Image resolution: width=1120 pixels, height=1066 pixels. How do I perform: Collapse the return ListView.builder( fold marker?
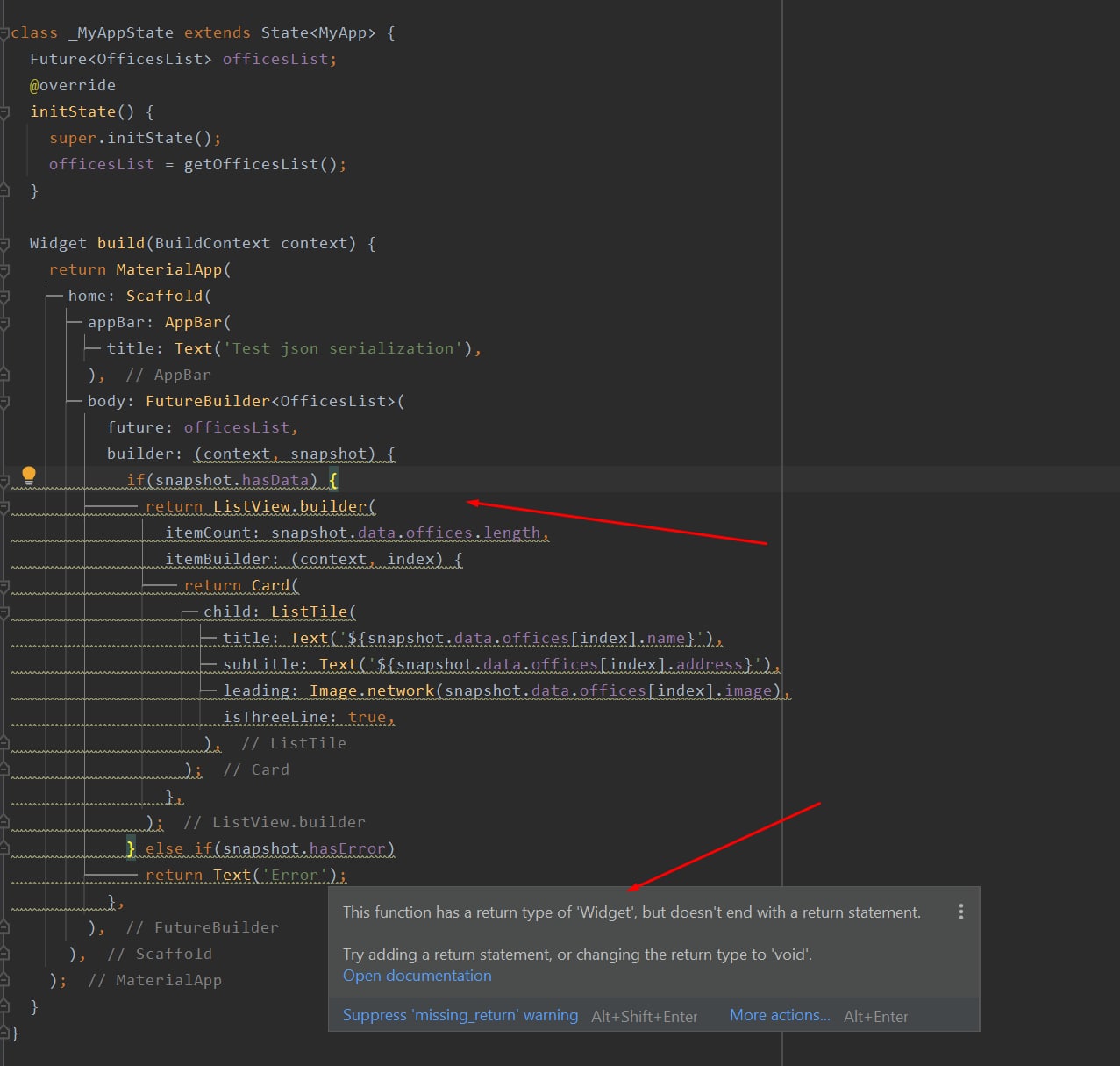[4, 507]
